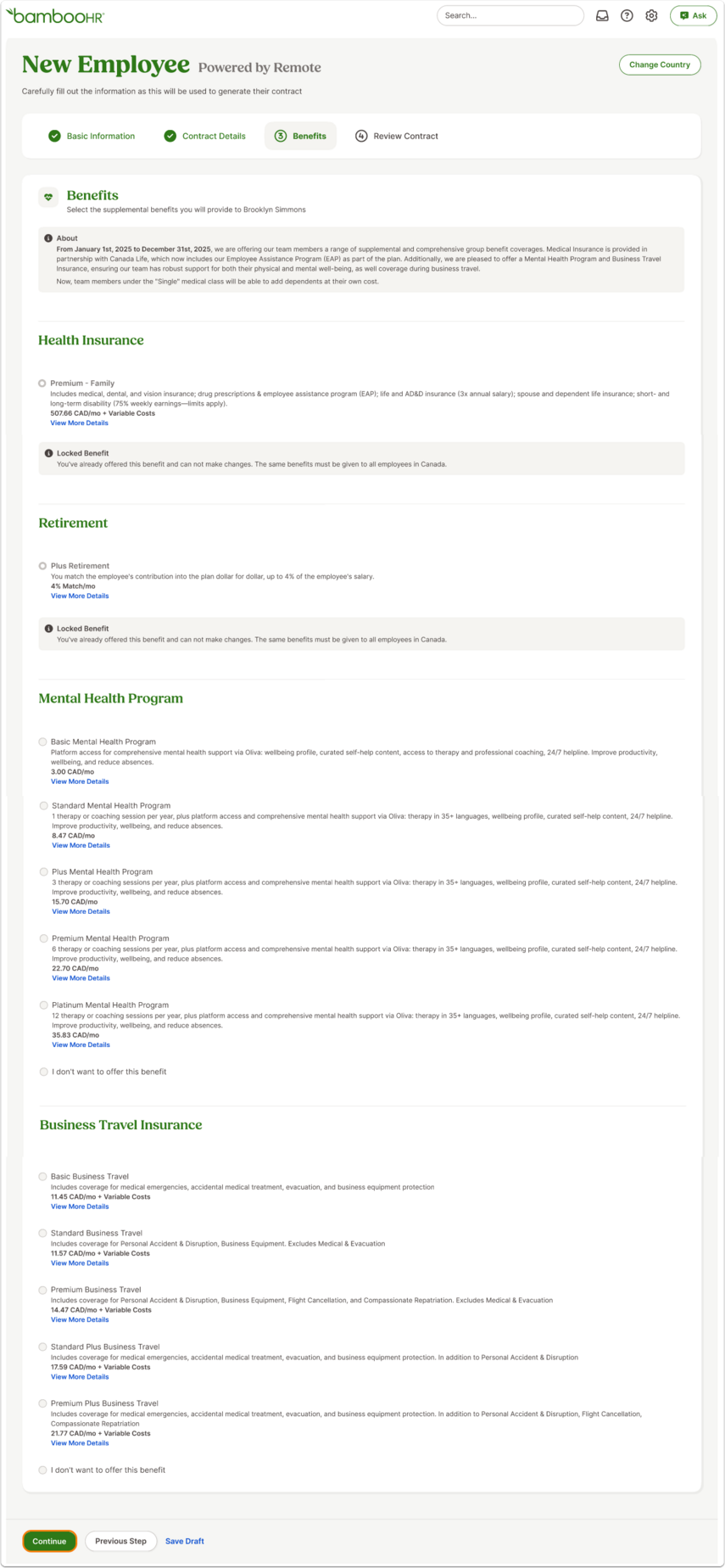View More Details for Platinum Mental Health Program
Viewport: 725px width, 1568px height.
(x=81, y=1044)
